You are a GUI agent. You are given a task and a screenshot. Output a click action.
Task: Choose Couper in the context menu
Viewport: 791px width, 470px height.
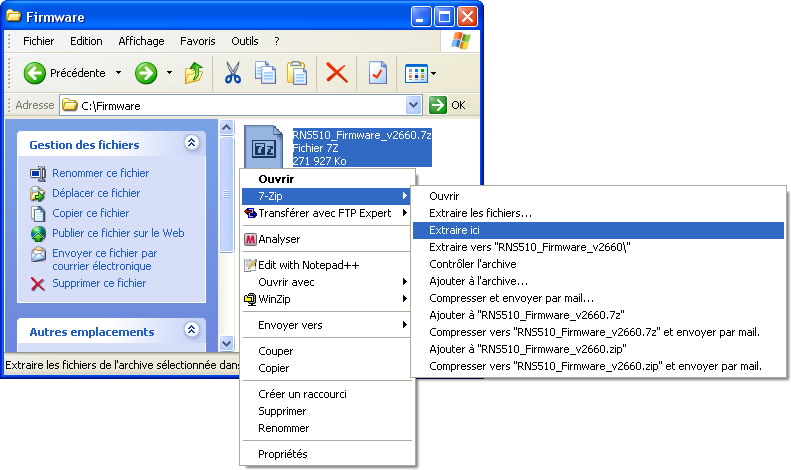coord(326,351)
